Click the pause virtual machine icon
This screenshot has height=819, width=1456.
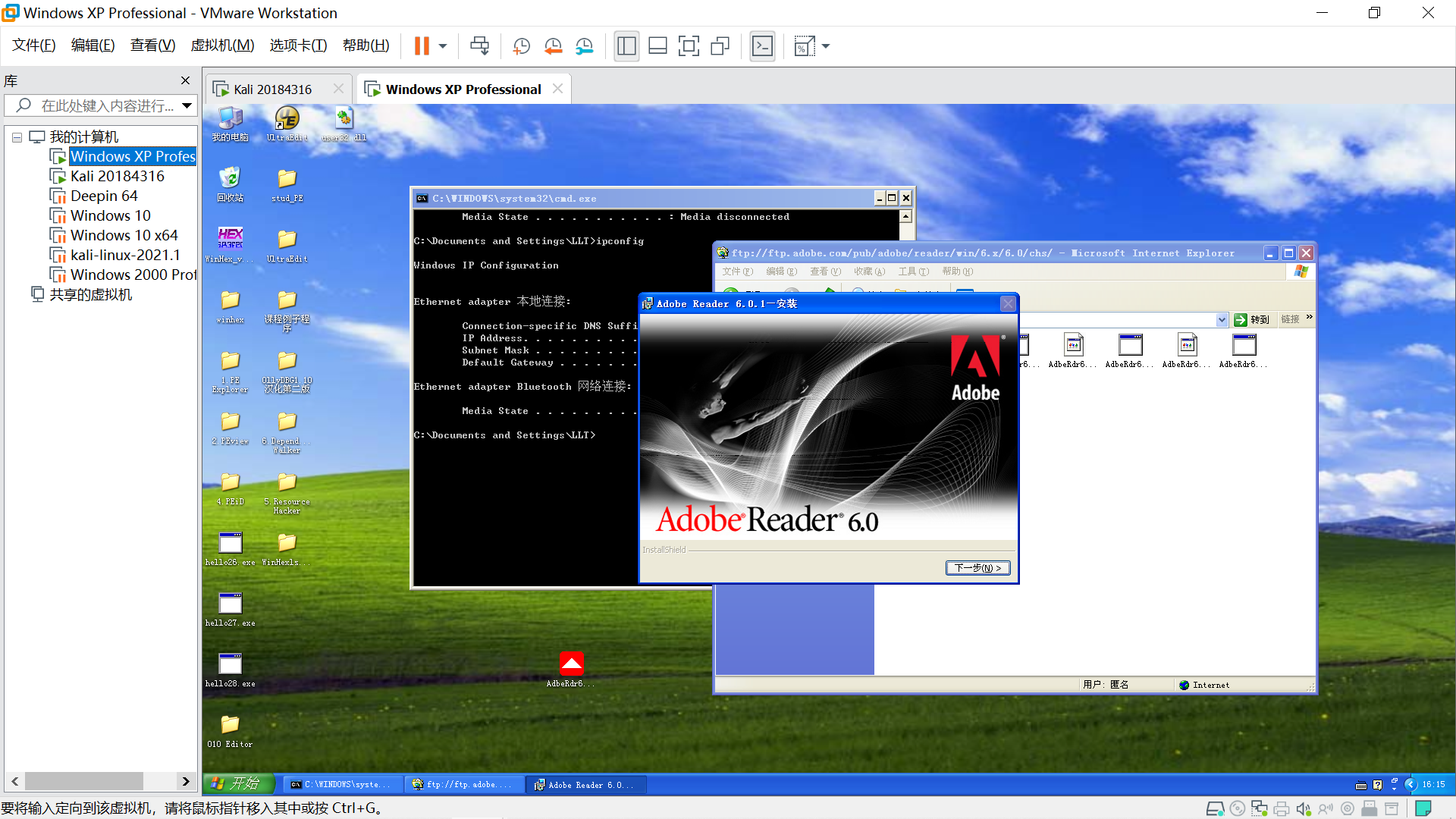point(422,46)
